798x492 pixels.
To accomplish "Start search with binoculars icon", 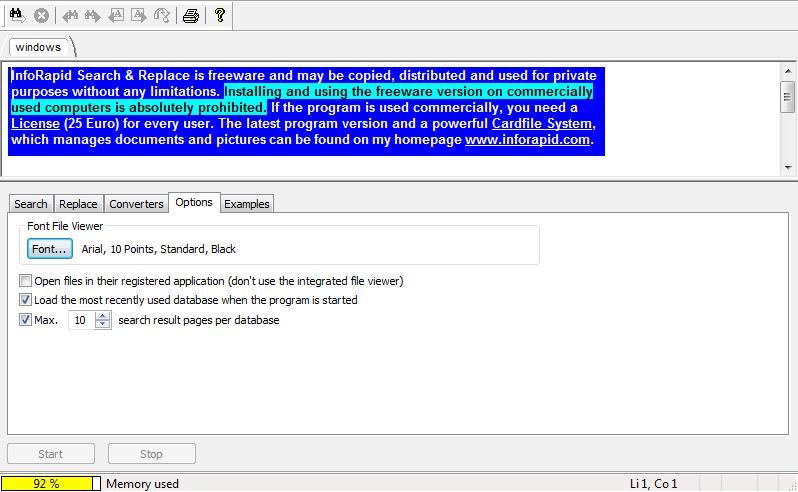I will (x=17, y=15).
